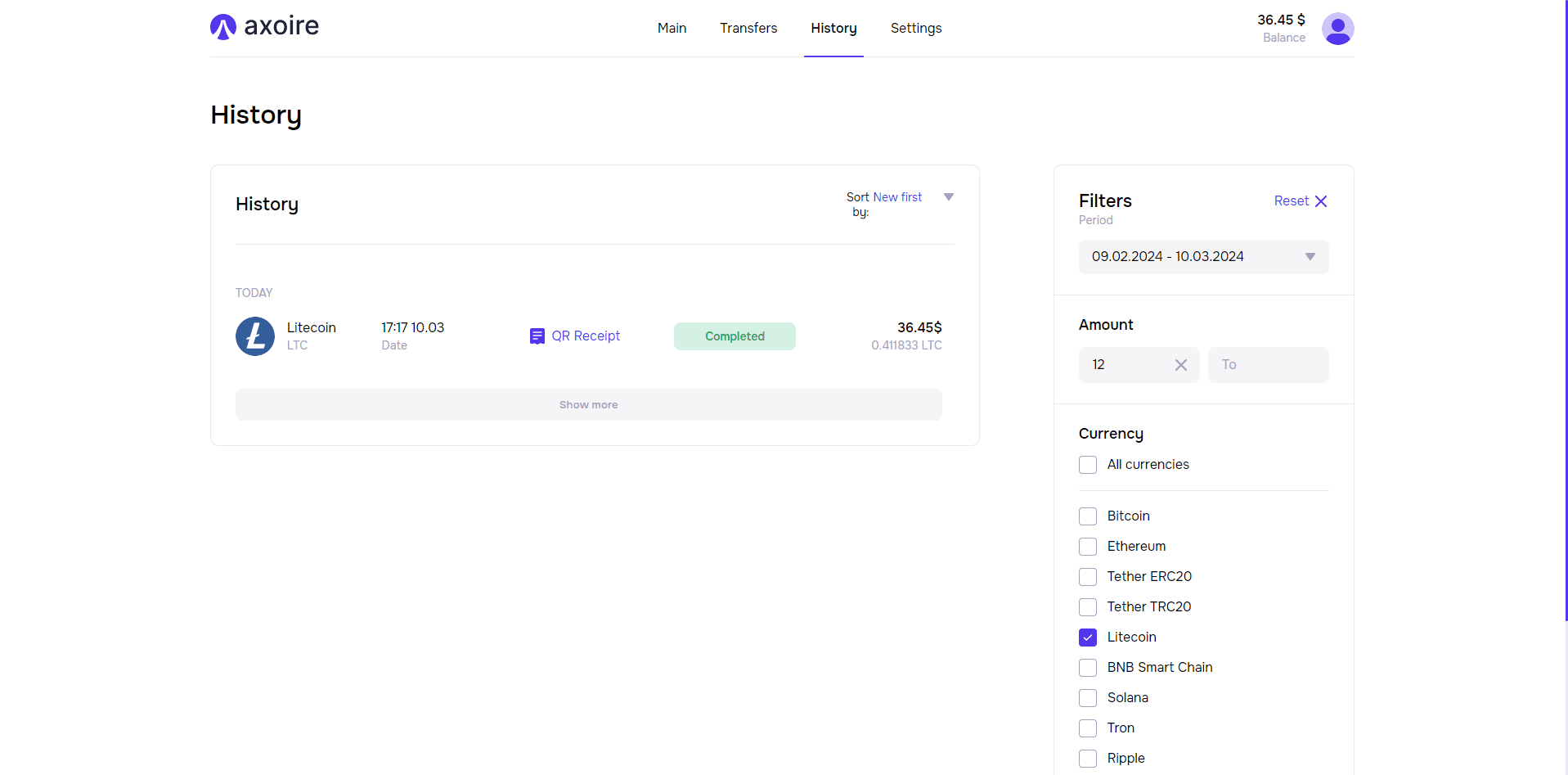Open the Period date range dropdown
This screenshot has height=775, width=1568.
coord(1203,257)
